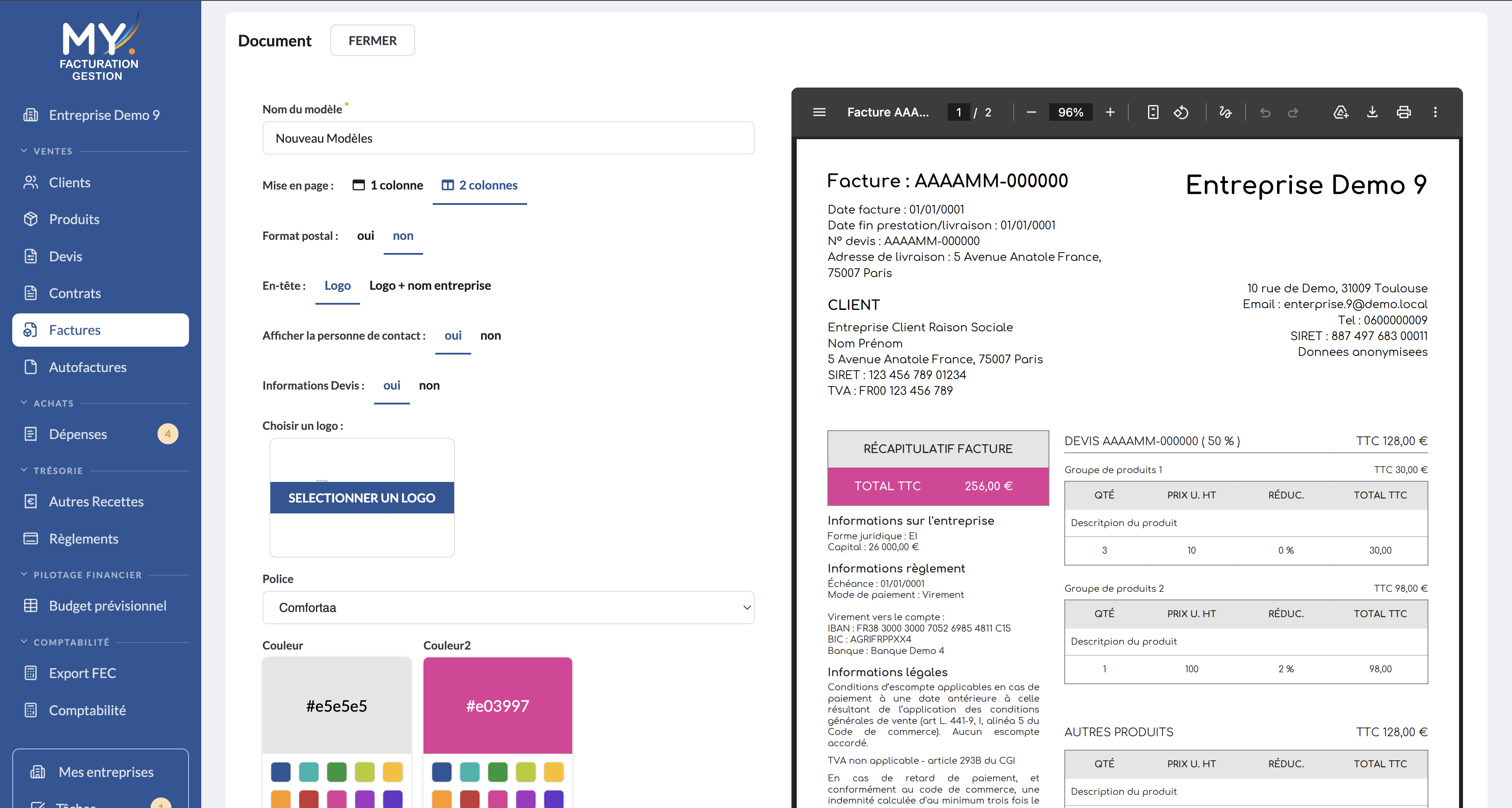
Task: Click the 96% zoom level field
Action: (1071, 112)
